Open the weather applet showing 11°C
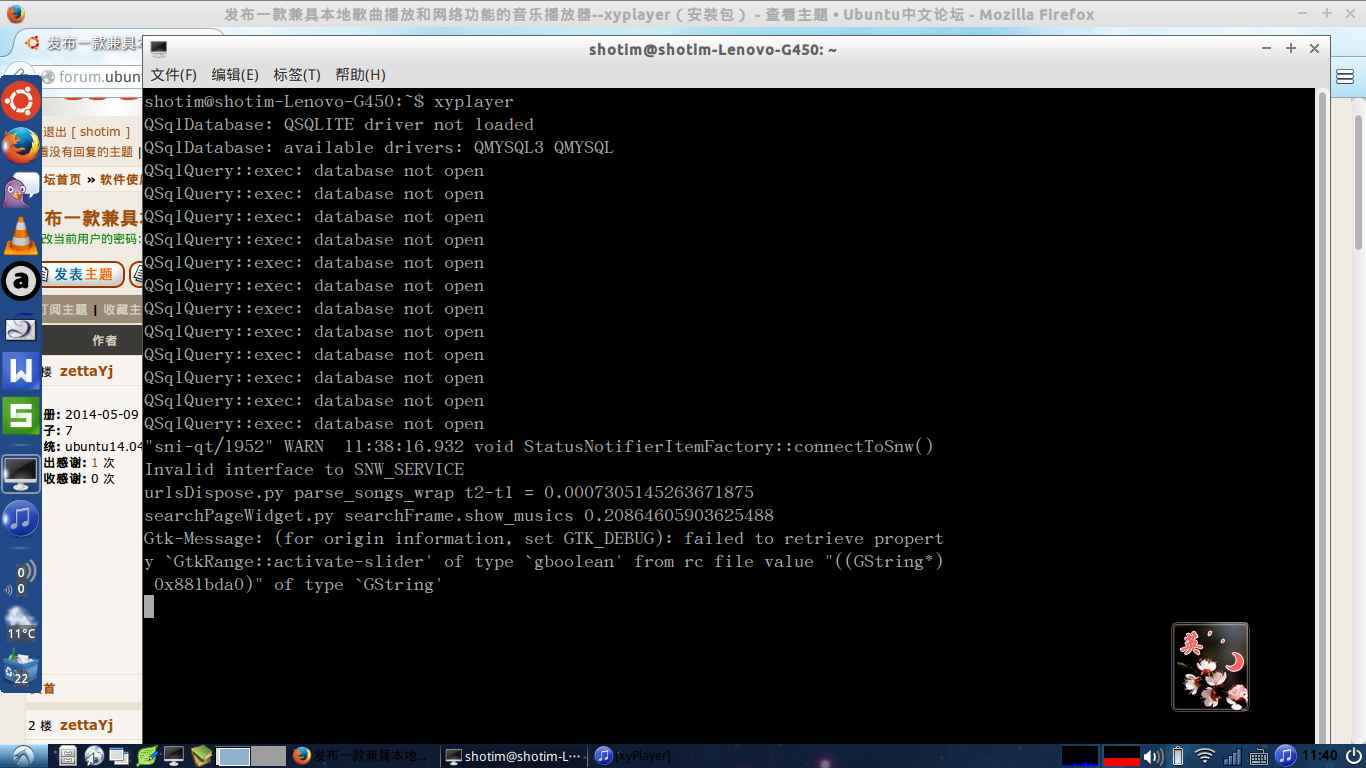The height and width of the screenshot is (768, 1366). [x=20, y=623]
